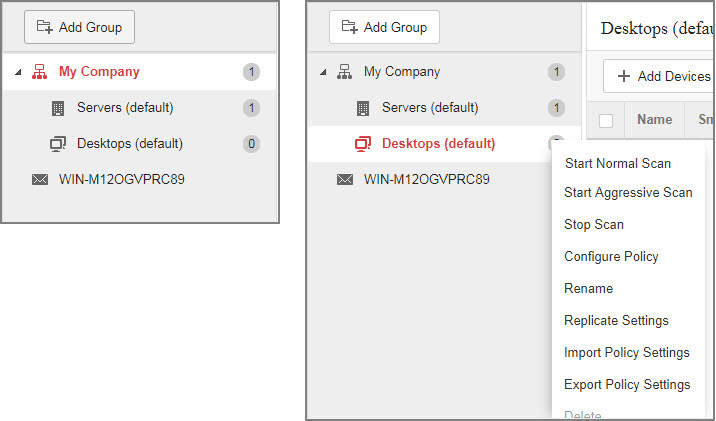
Task: Select Servers (default) group in right panel
Action: point(430,108)
